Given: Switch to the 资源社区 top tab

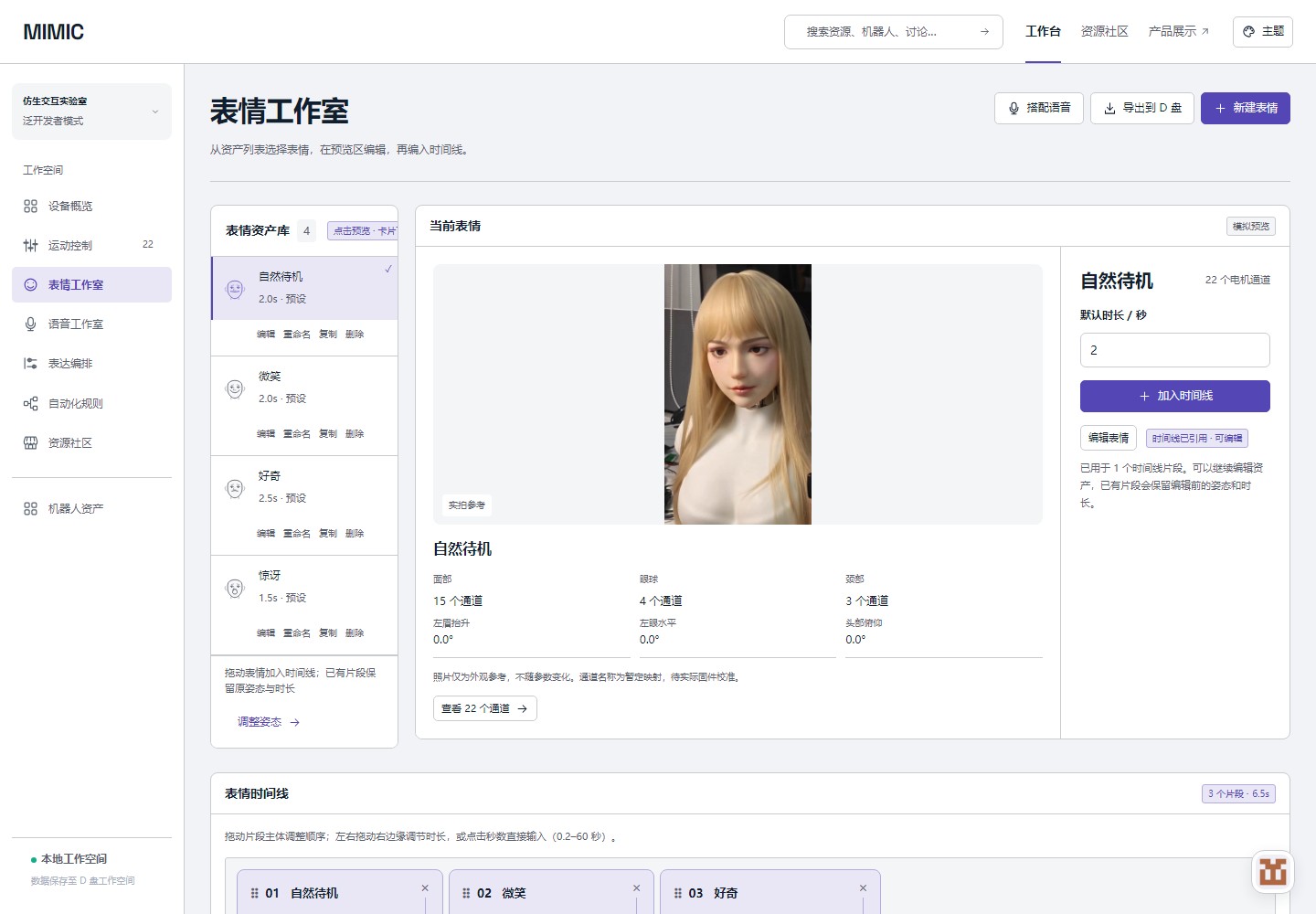Looking at the screenshot, I should click(x=1104, y=31).
